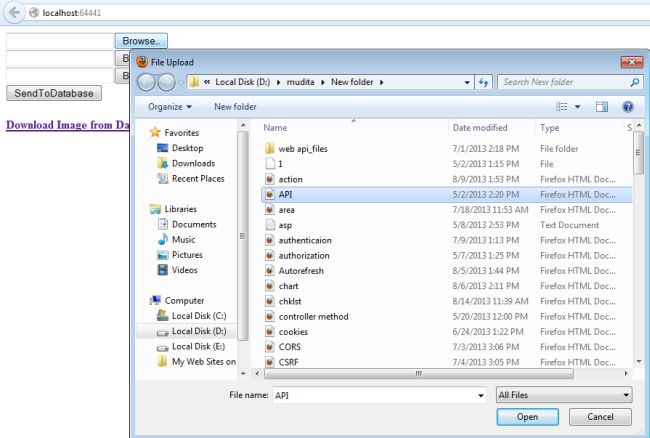The height and width of the screenshot is (438, 650).
Task: Click the site identity globe icon
Action: [34, 13]
